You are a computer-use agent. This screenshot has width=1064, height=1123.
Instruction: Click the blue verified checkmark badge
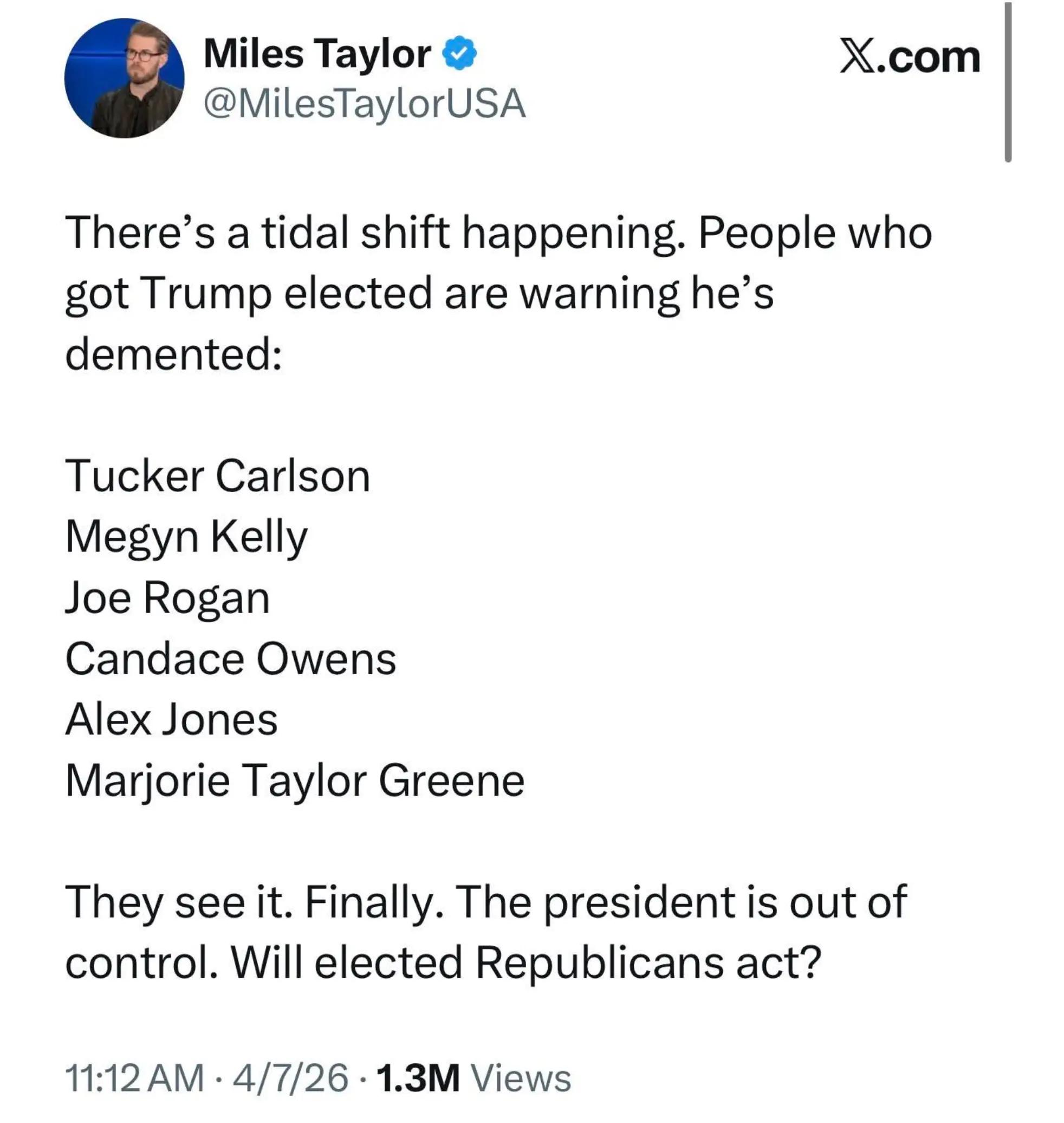(x=459, y=54)
